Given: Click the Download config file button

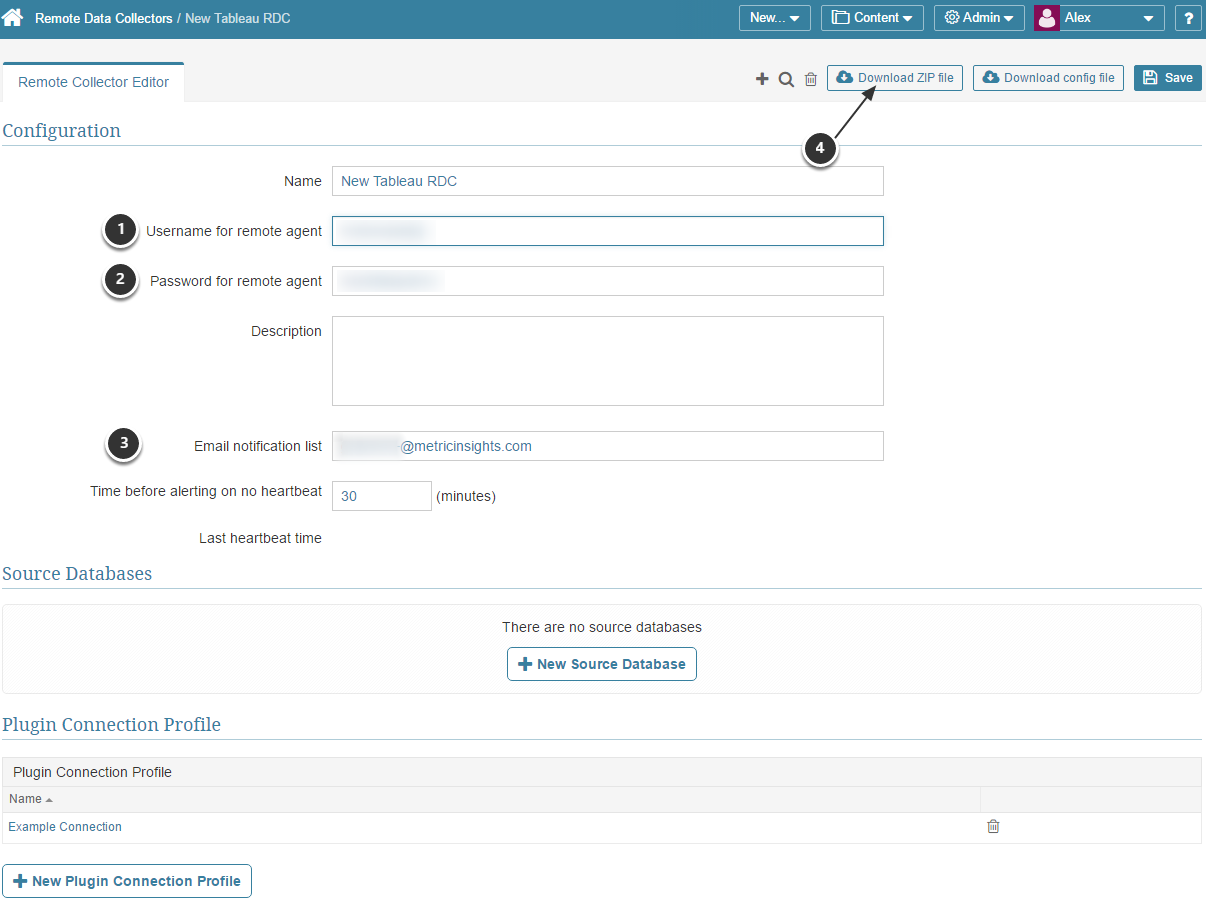Looking at the screenshot, I should (1048, 77).
